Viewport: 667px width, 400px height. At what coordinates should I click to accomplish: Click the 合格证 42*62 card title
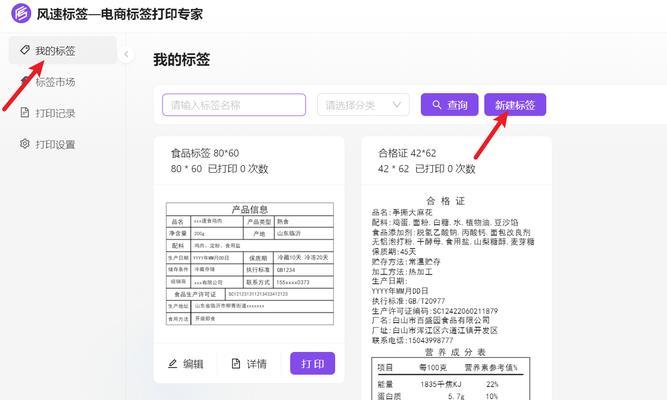407,153
